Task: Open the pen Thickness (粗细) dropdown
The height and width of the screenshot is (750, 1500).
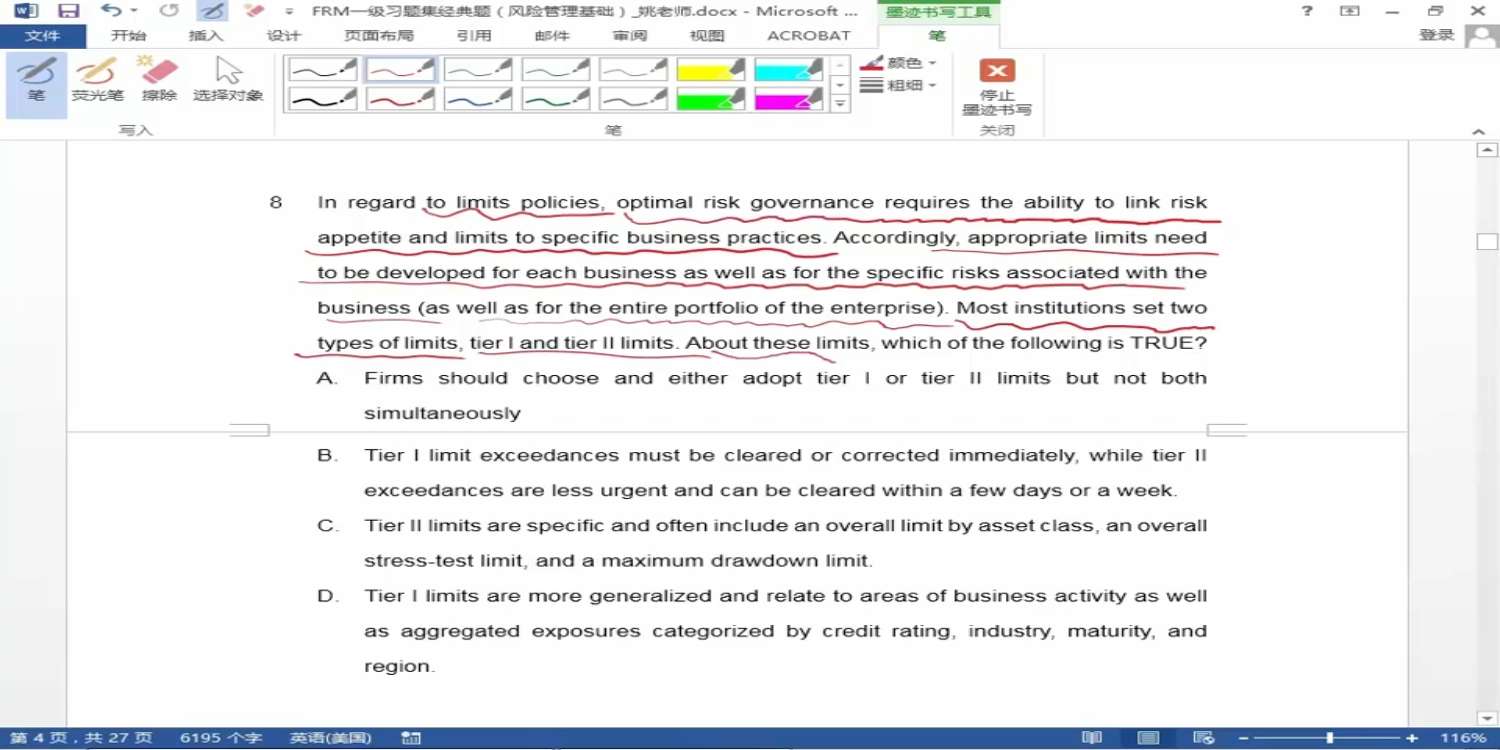Action: click(x=899, y=86)
